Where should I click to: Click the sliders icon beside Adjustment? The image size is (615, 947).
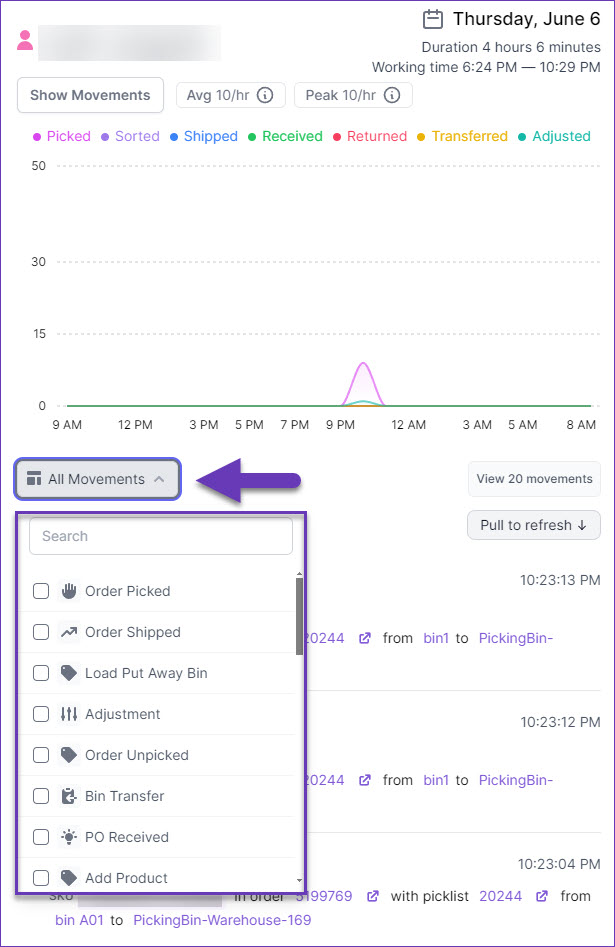69,714
